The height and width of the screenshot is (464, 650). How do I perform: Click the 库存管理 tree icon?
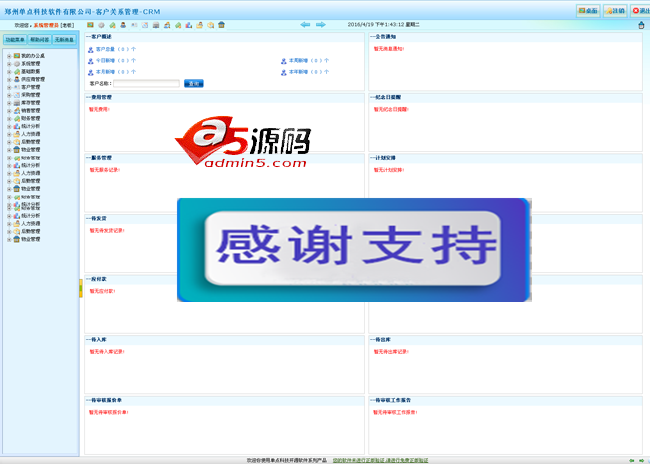(x=17, y=102)
